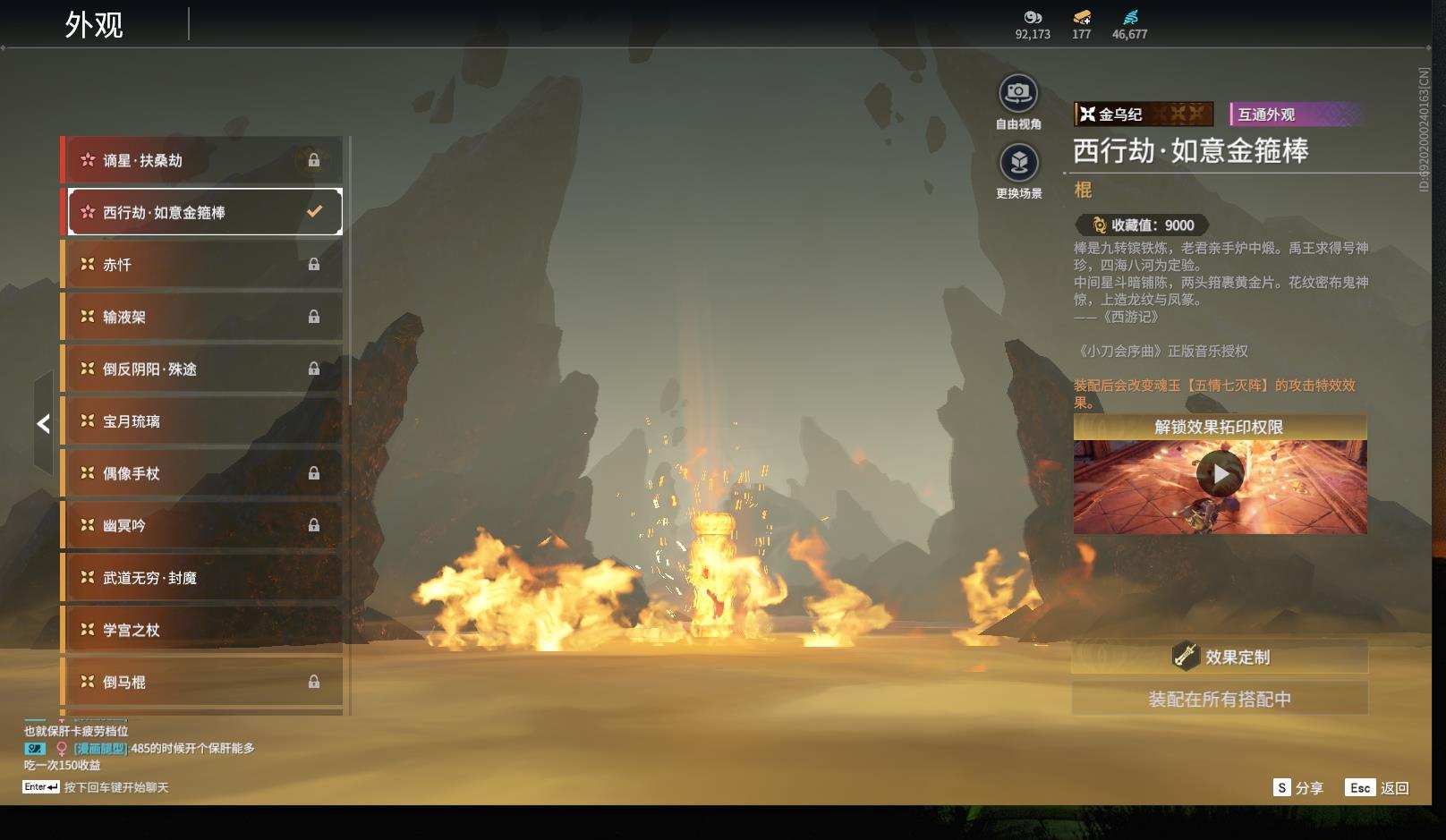
Task: Pick the 武道无穷·封魔 skin
Action: tap(203, 578)
